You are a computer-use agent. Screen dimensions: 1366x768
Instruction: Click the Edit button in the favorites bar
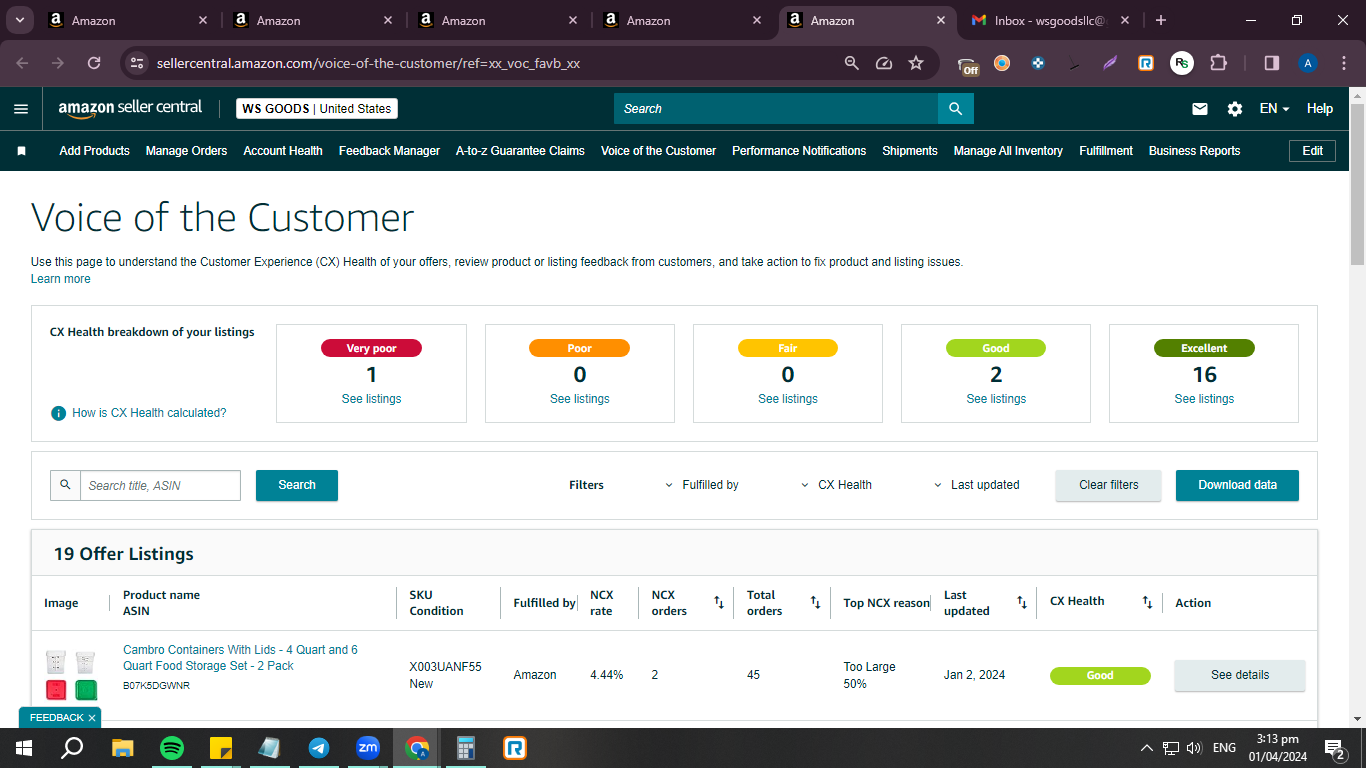(x=1313, y=151)
